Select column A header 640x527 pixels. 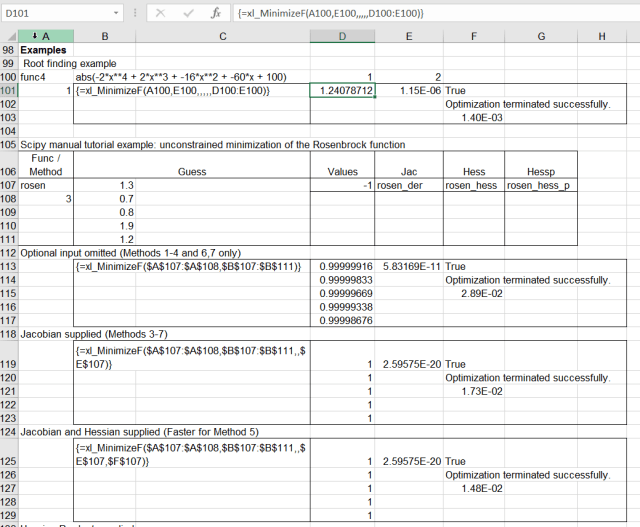point(45,36)
